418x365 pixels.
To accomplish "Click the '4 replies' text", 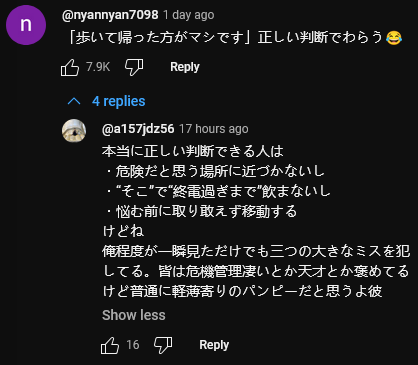I will click(119, 101).
